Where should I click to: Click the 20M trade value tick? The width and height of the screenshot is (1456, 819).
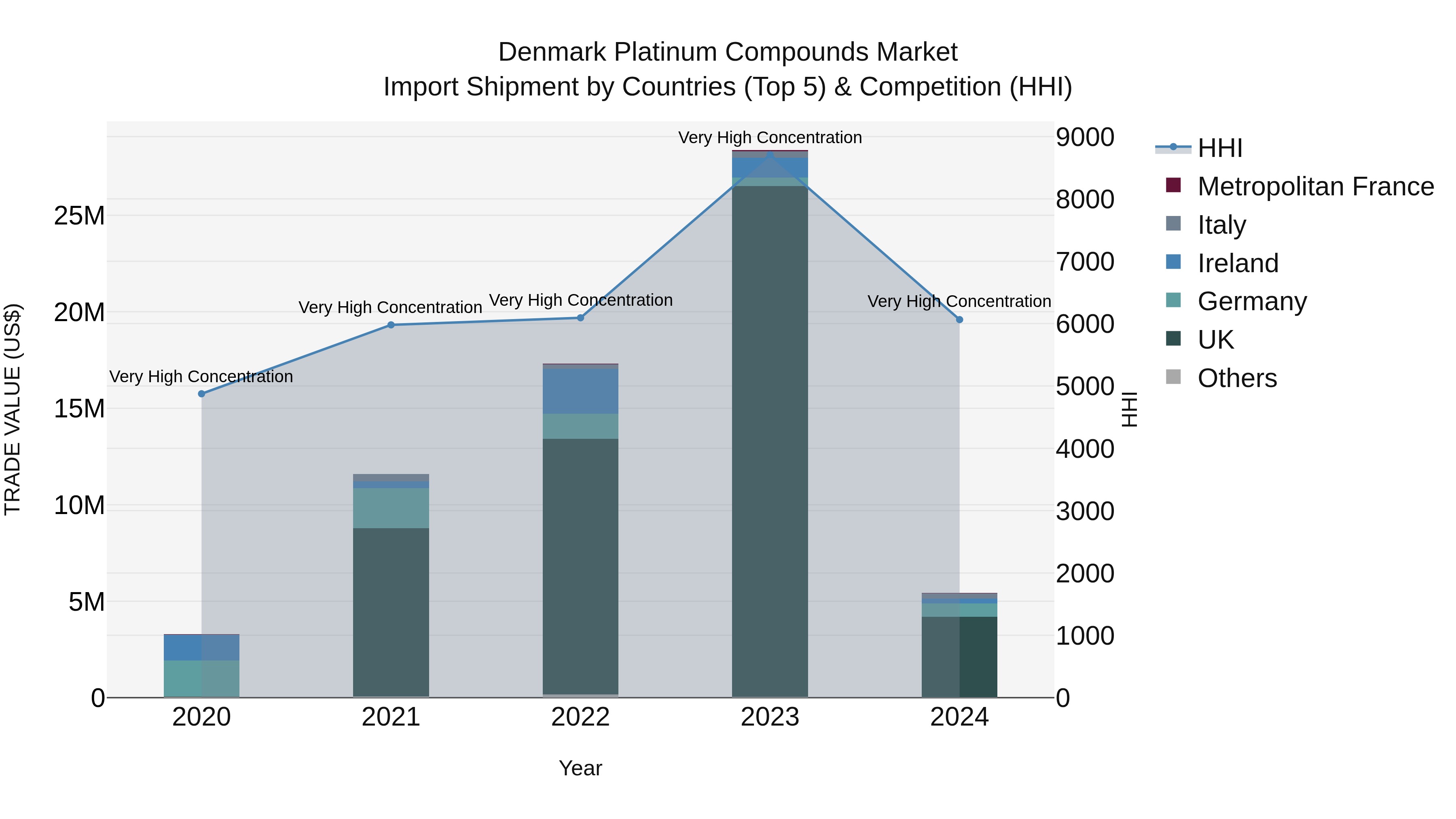tap(79, 313)
